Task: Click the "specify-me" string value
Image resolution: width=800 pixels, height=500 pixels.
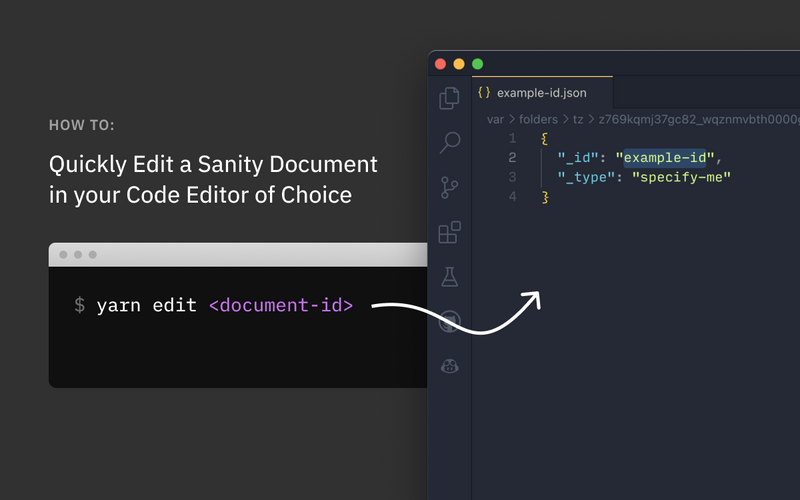Action: coord(681,177)
